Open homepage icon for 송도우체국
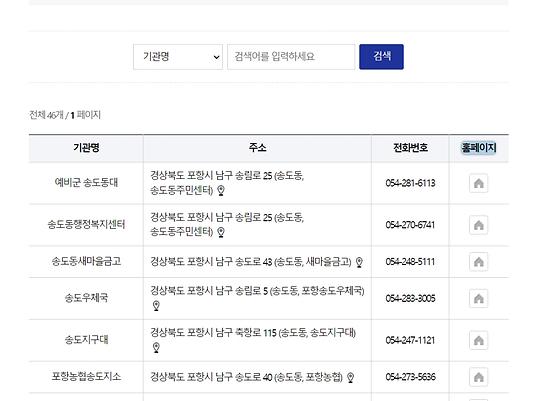The width and height of the screenshot is (560, 401). pos(478,299)
